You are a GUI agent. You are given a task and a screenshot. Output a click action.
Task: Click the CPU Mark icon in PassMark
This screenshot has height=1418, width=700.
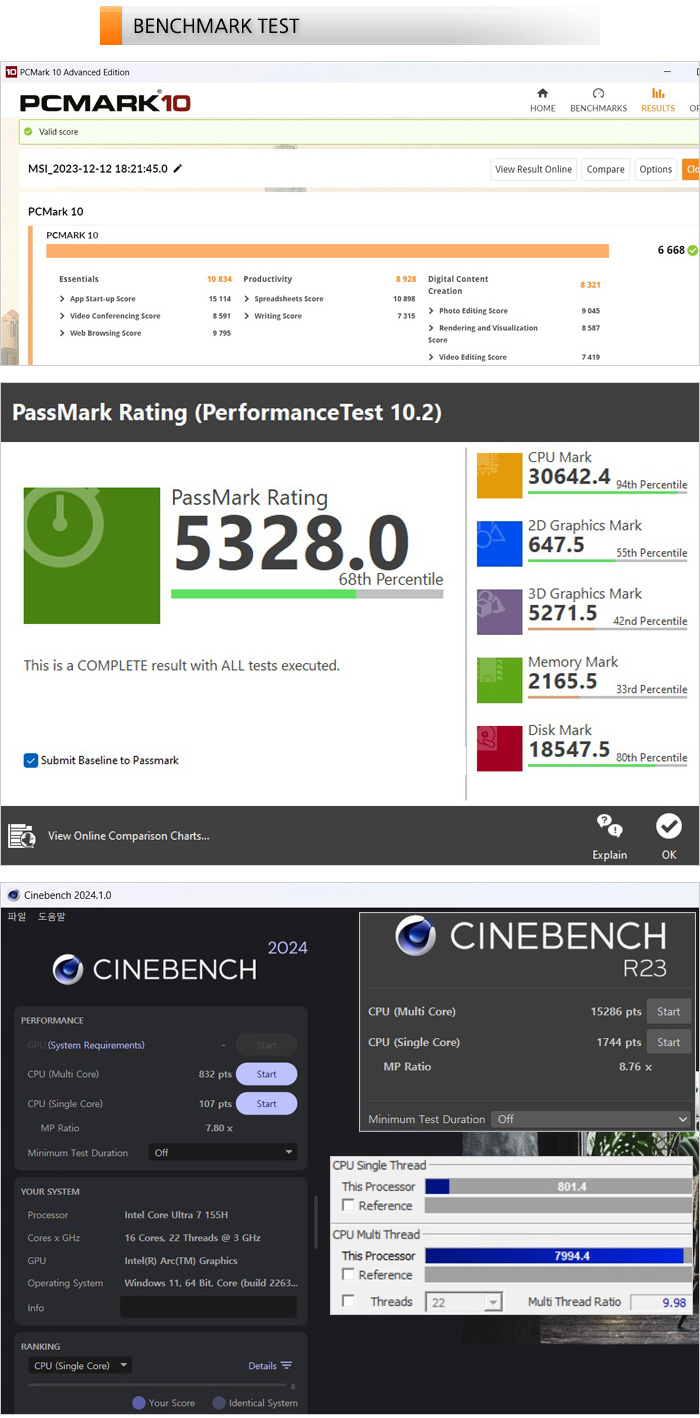[x=499, y=475]
